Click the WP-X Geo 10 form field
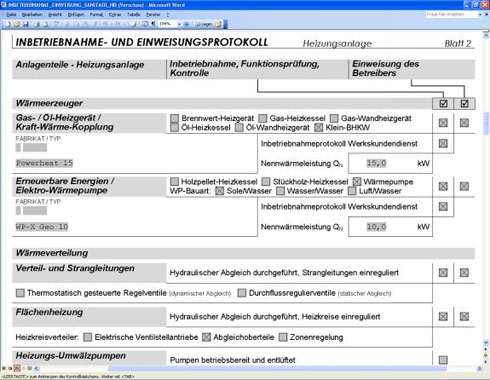Screen dimensions: 490x380 pos(42,227)
